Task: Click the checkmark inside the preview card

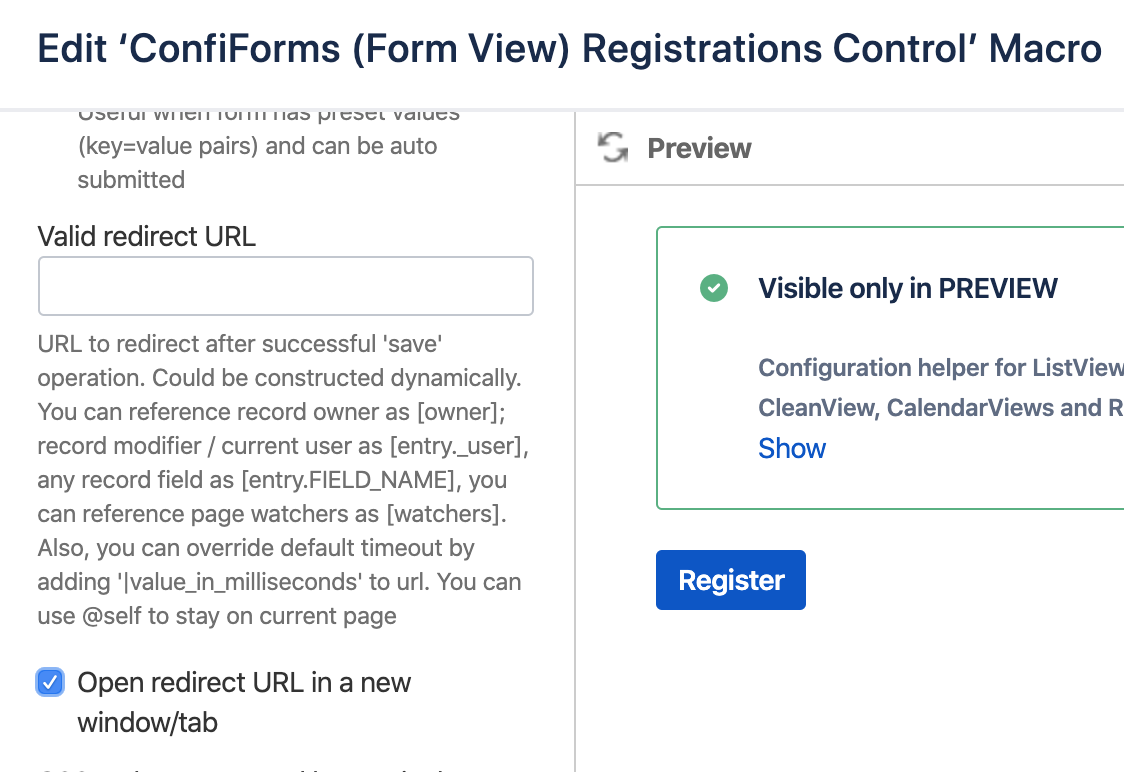Action: click(714, 288)
